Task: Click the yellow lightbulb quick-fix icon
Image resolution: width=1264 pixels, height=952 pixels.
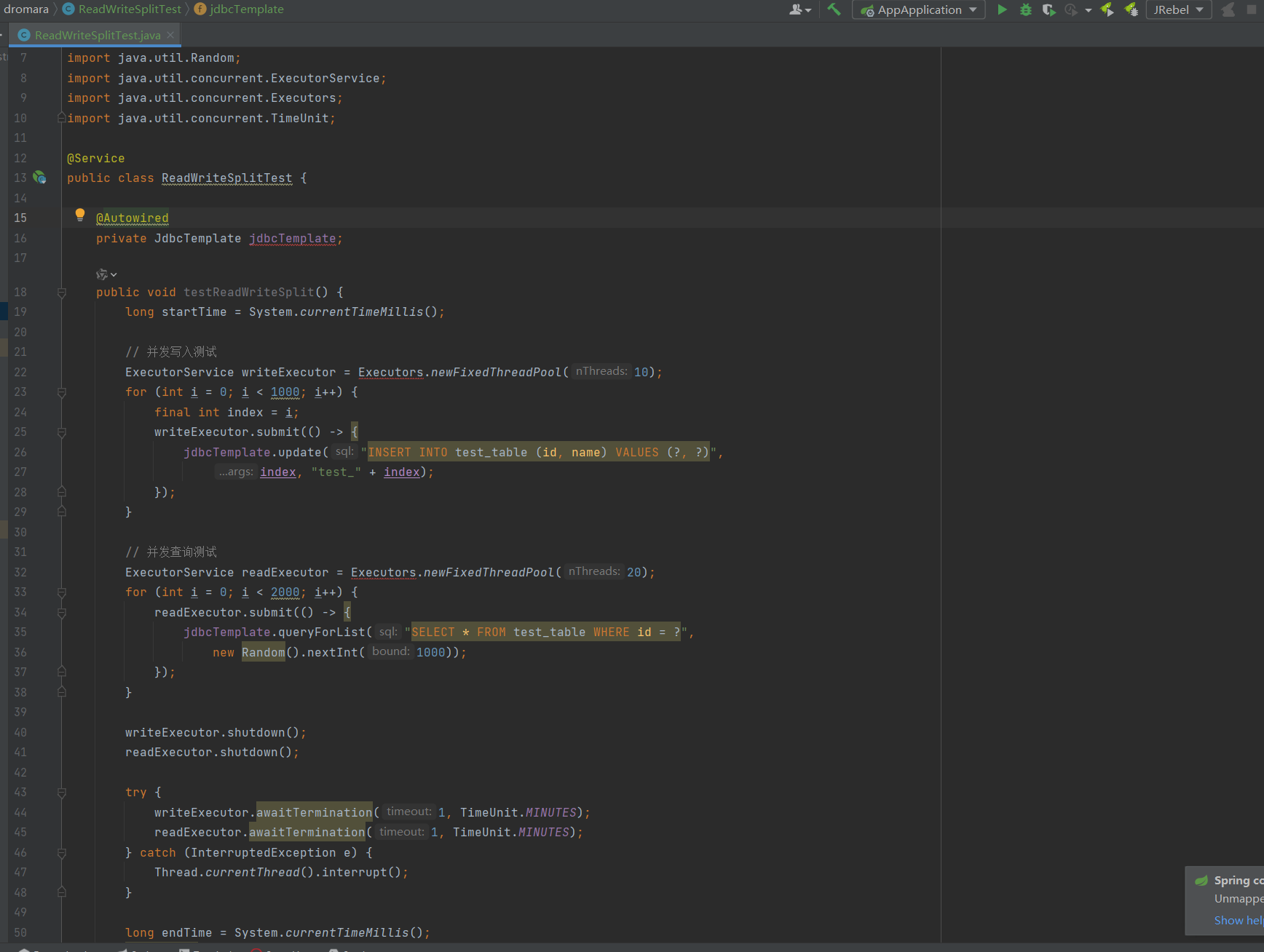Action: click(x=80, y=215)
